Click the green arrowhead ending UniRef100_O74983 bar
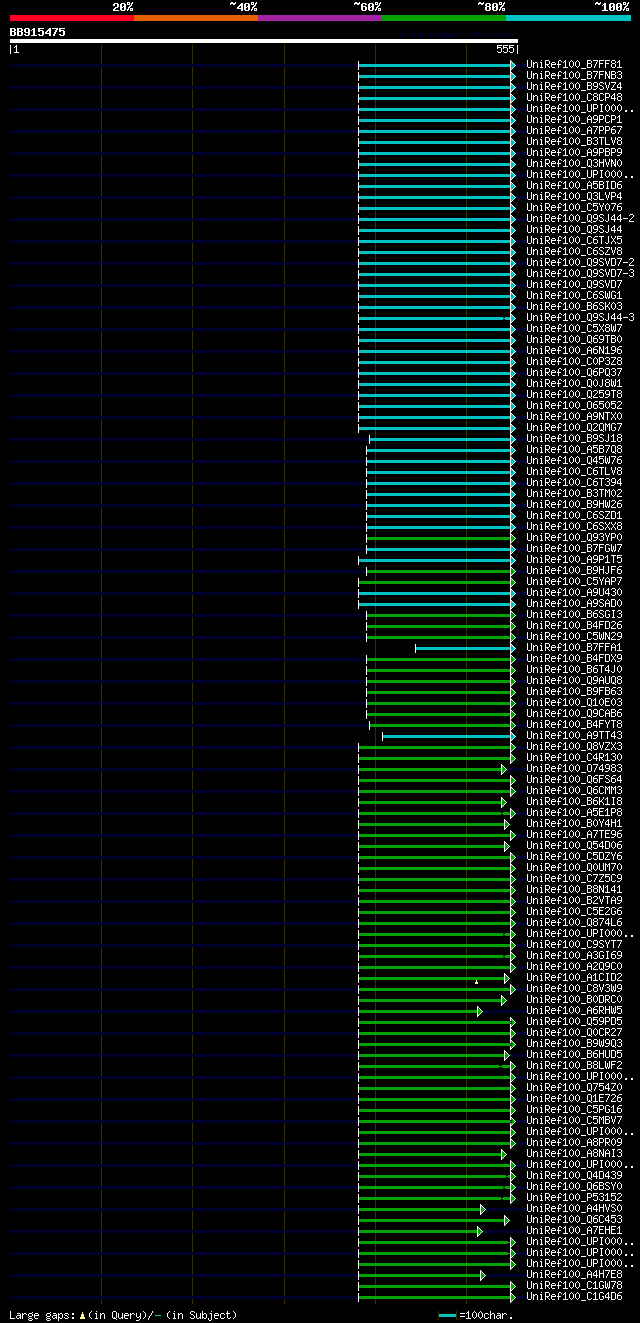 coord(505,769)
